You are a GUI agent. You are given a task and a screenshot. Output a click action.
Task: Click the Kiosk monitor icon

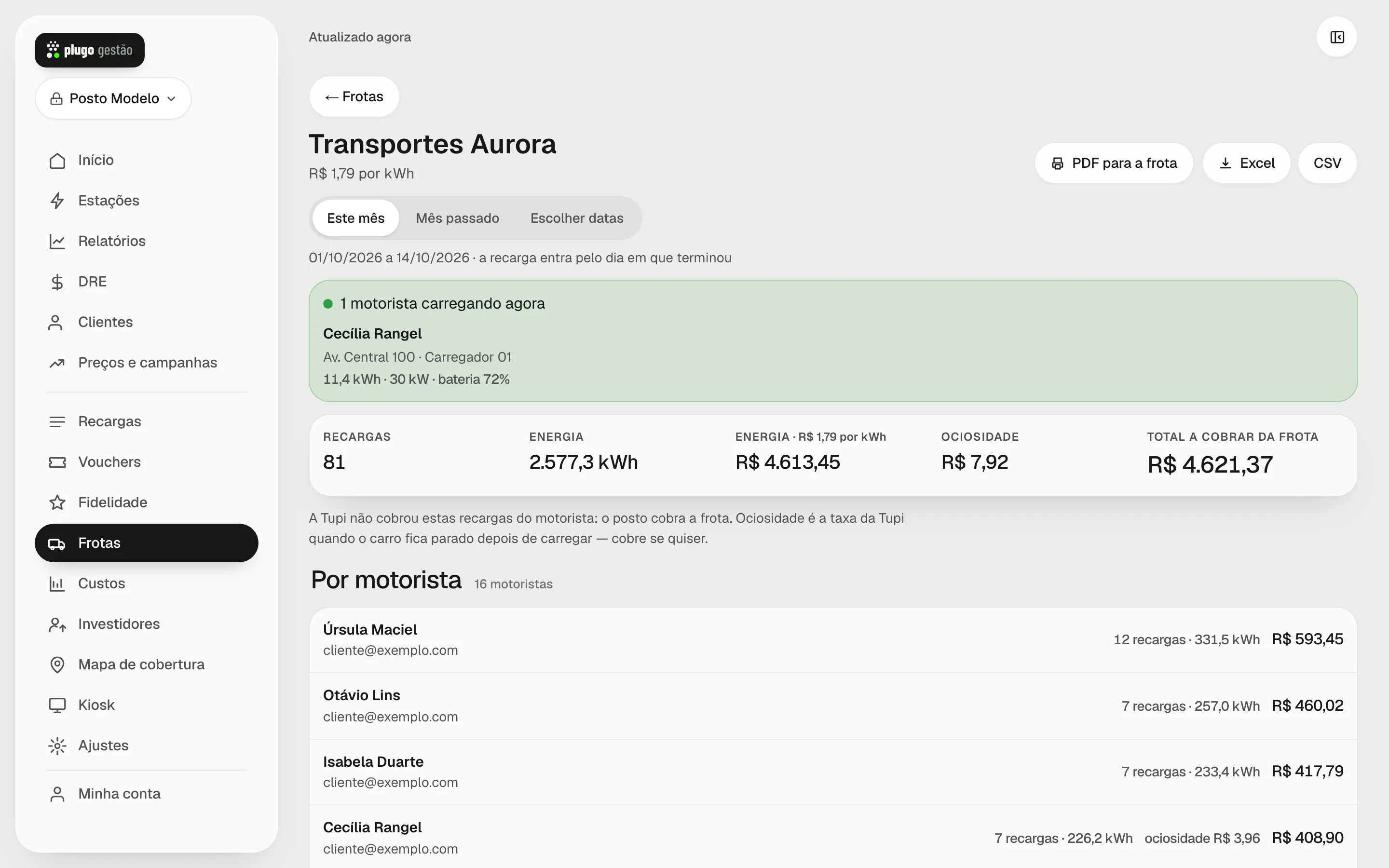click(x=57, y=705)
